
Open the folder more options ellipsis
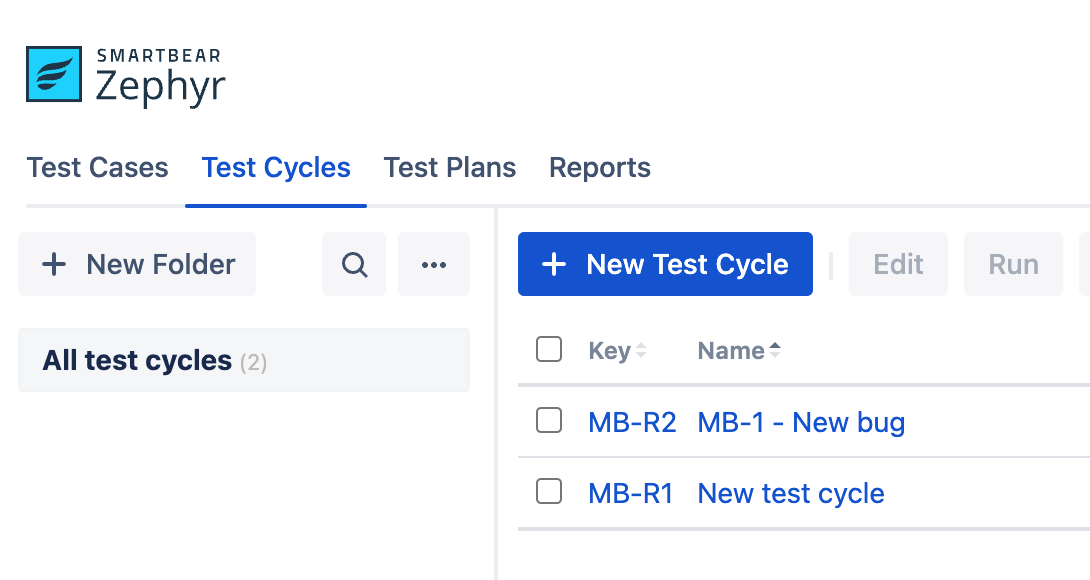pos(434,265)
